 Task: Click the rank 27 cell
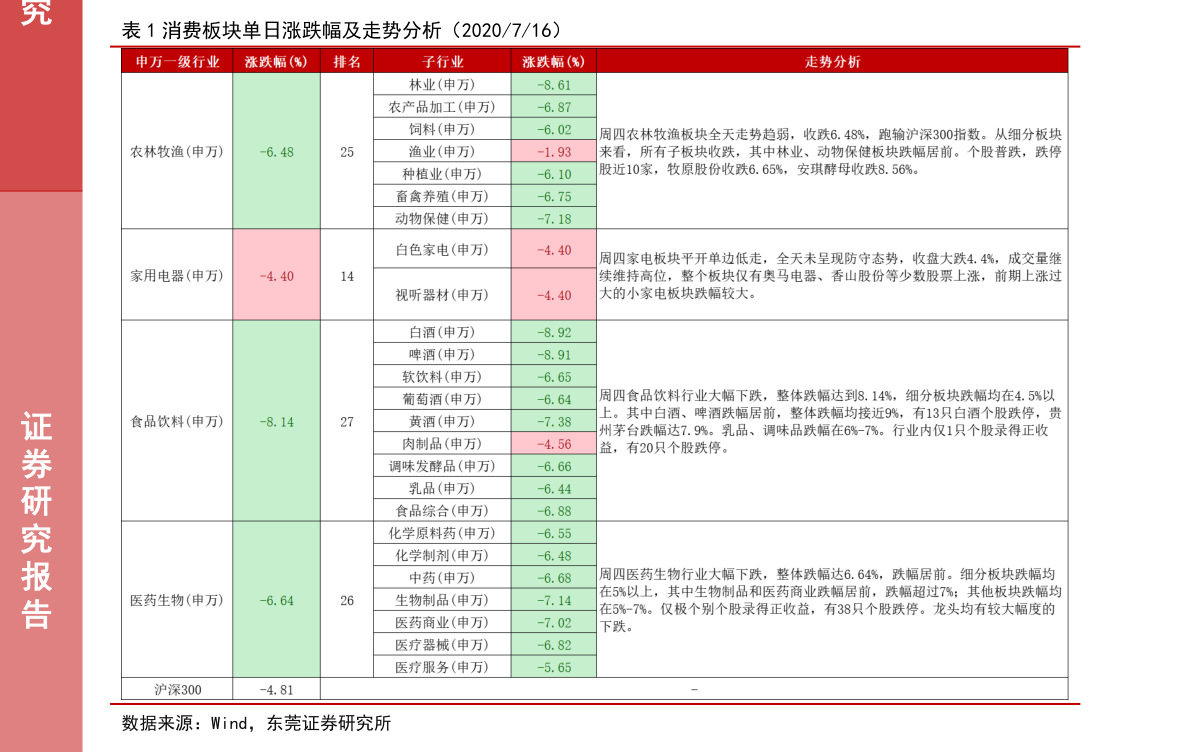[347, 421]
